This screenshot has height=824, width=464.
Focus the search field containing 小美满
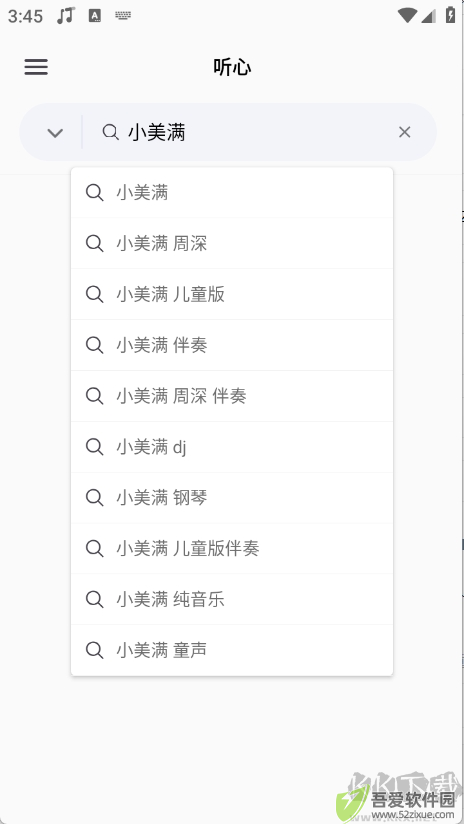(251, 132)
